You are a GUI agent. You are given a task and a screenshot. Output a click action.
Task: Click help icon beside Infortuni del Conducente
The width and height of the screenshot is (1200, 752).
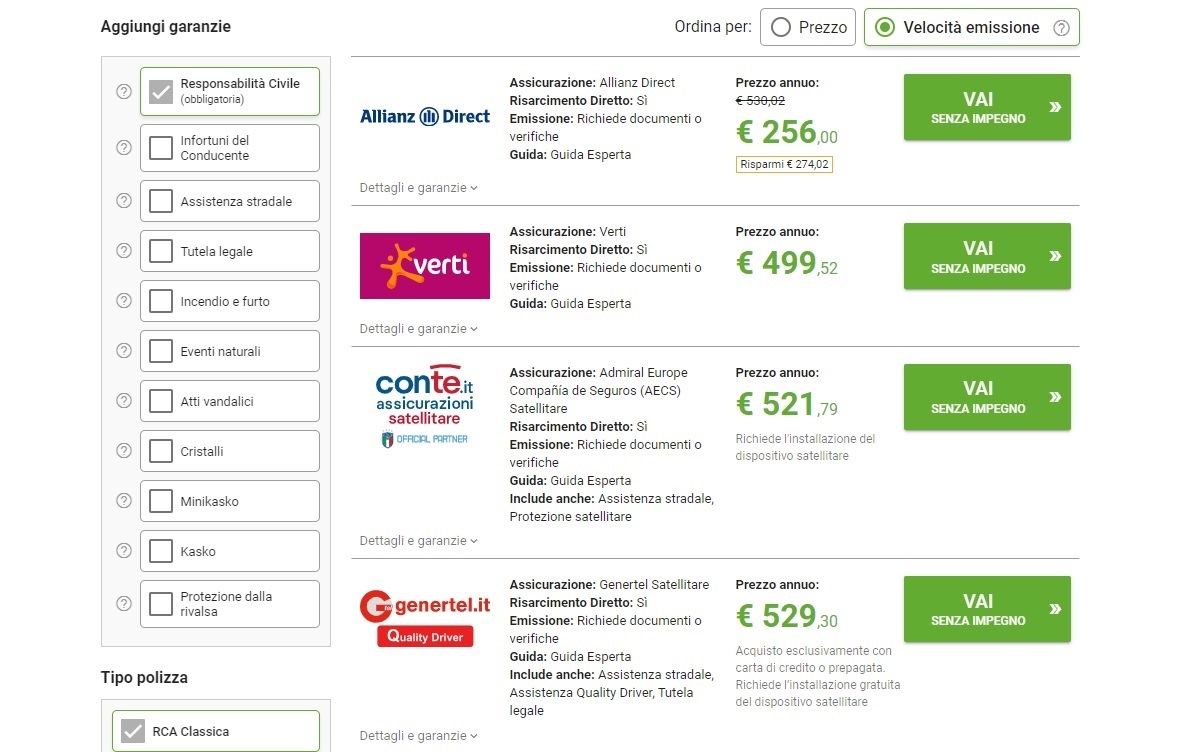point(124,148)
